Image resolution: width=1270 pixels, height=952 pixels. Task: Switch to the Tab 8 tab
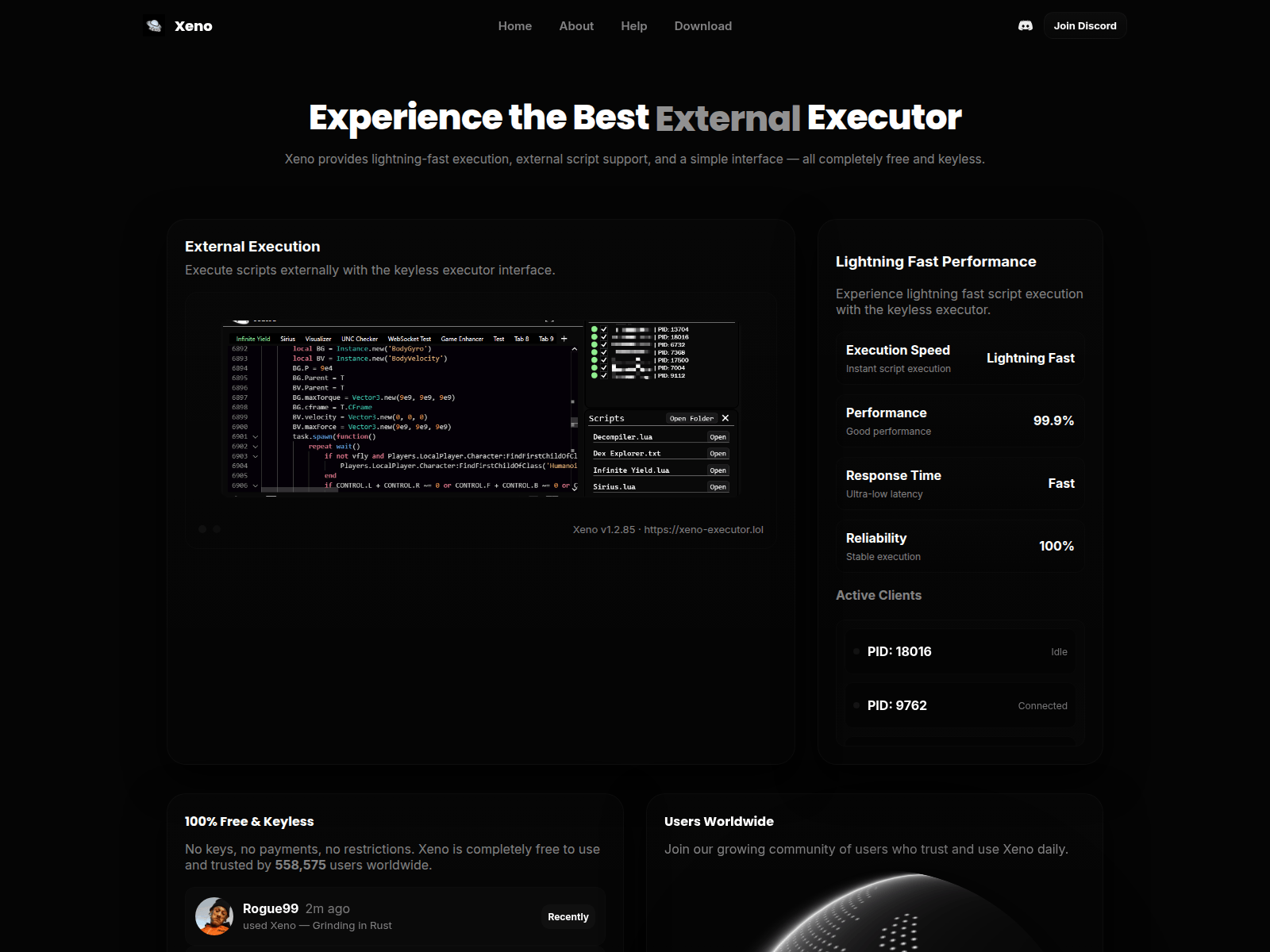point(521,339)
